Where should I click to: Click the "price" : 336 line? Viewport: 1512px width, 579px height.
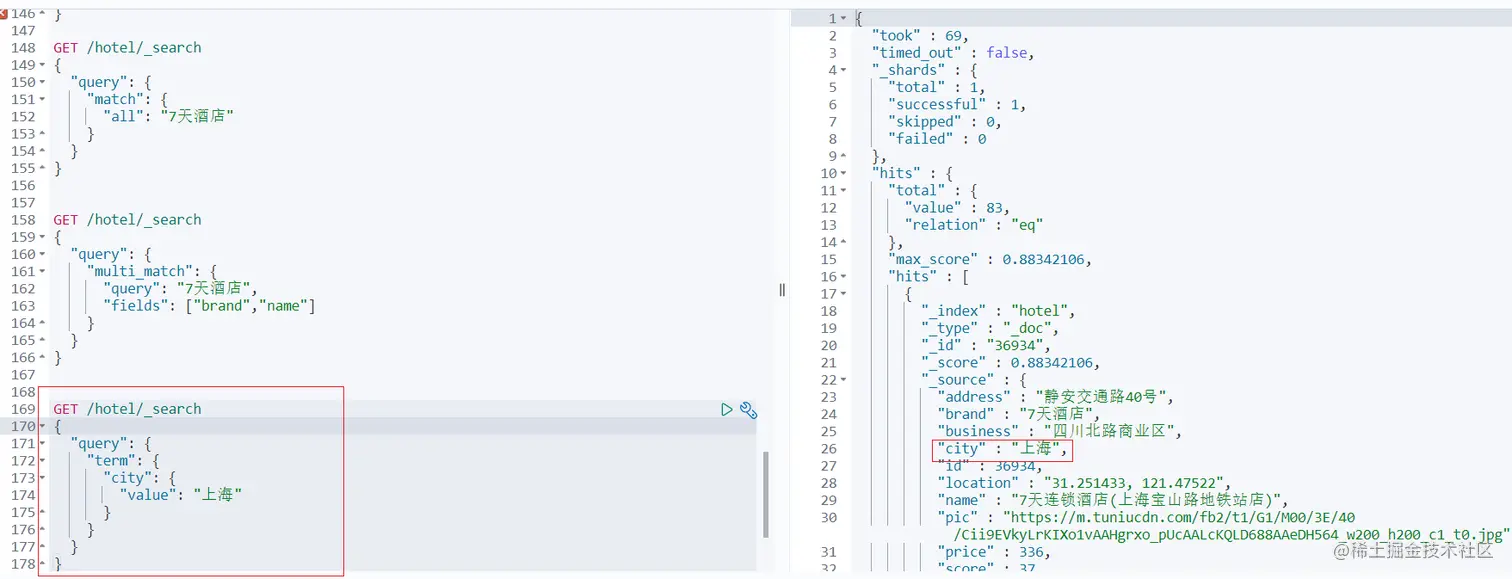pyautogui.click(x=994, y=552)
